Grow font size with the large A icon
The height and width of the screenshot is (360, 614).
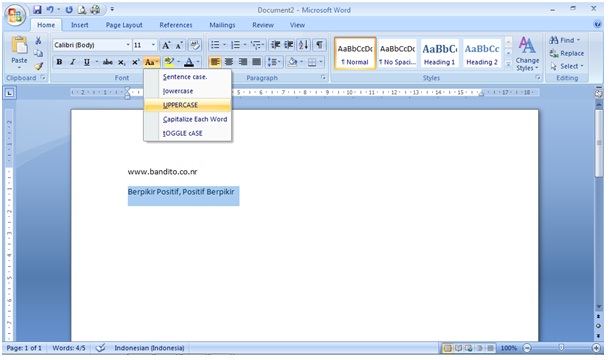(166, 45)
